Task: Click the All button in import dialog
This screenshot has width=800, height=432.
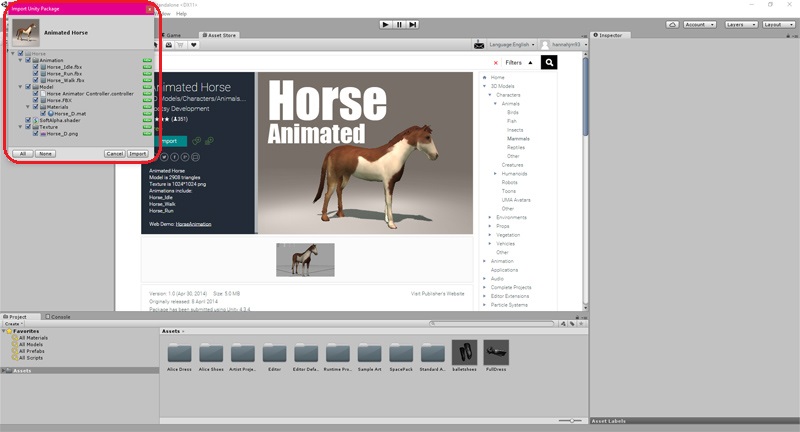Action: point(22,154)
